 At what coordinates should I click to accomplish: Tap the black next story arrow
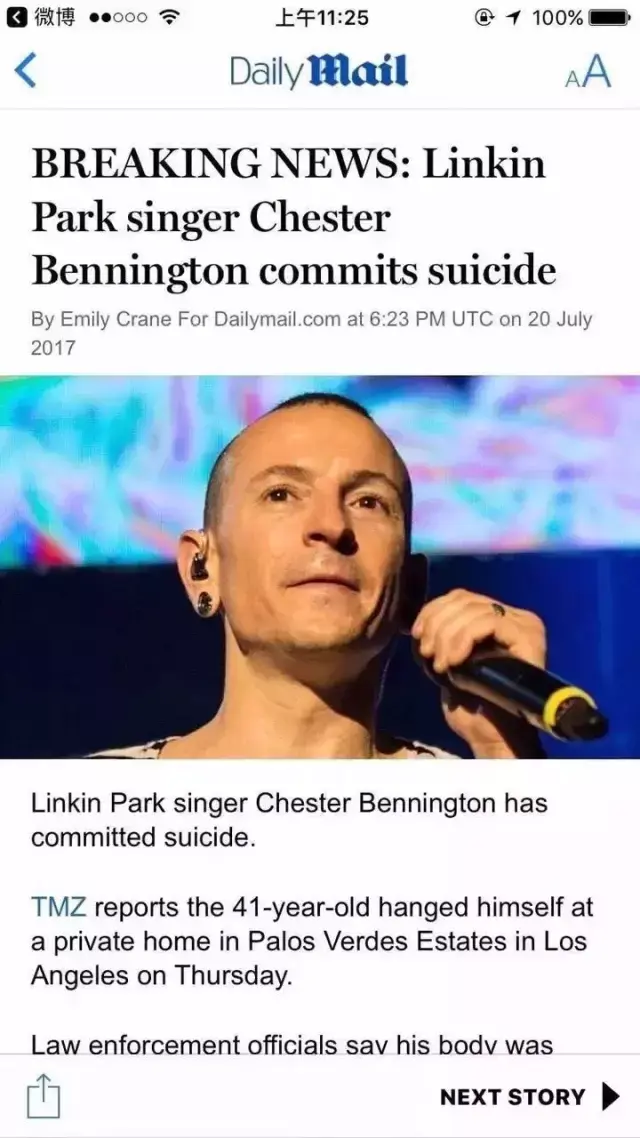coord(611,1097)
